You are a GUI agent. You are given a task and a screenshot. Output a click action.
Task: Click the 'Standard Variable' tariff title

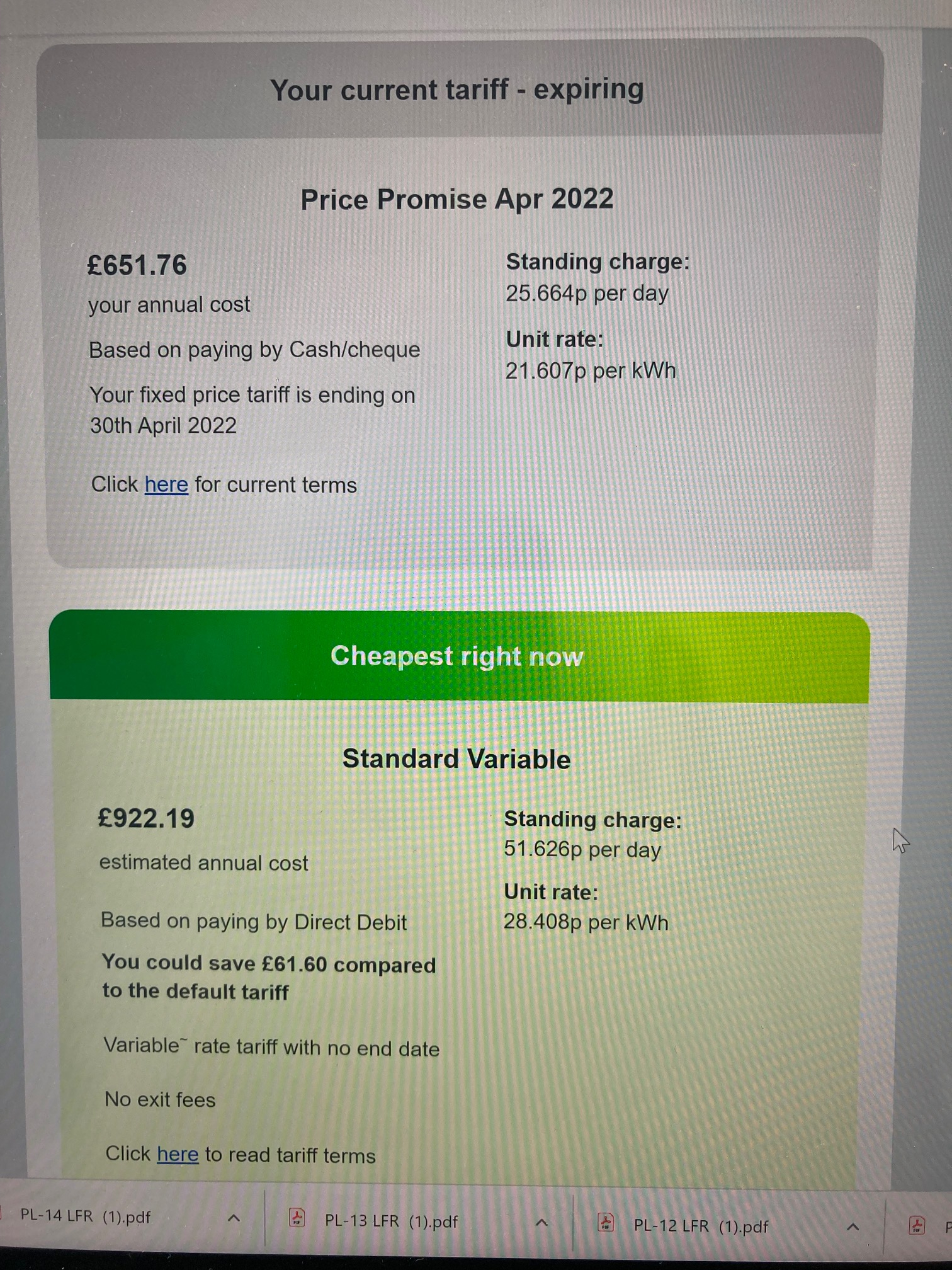[x=456, y=759]
